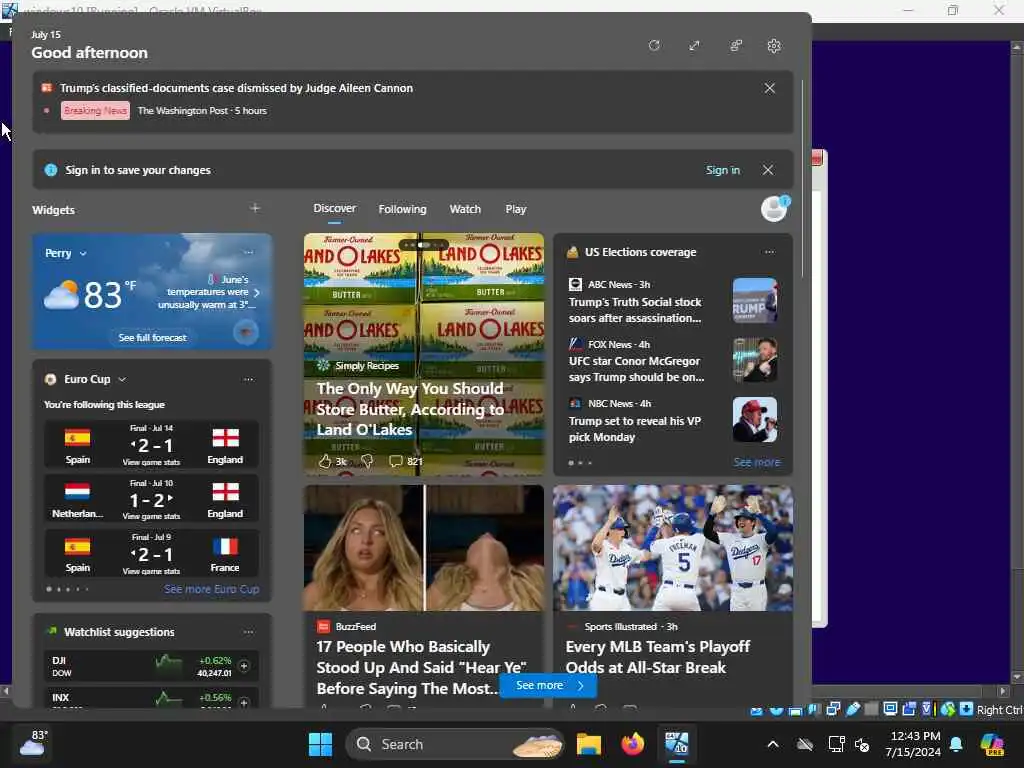The height and width of the screenshot is (768, 1024).
Task: Open US Elections coverage more options
Action: click(769, 252)
